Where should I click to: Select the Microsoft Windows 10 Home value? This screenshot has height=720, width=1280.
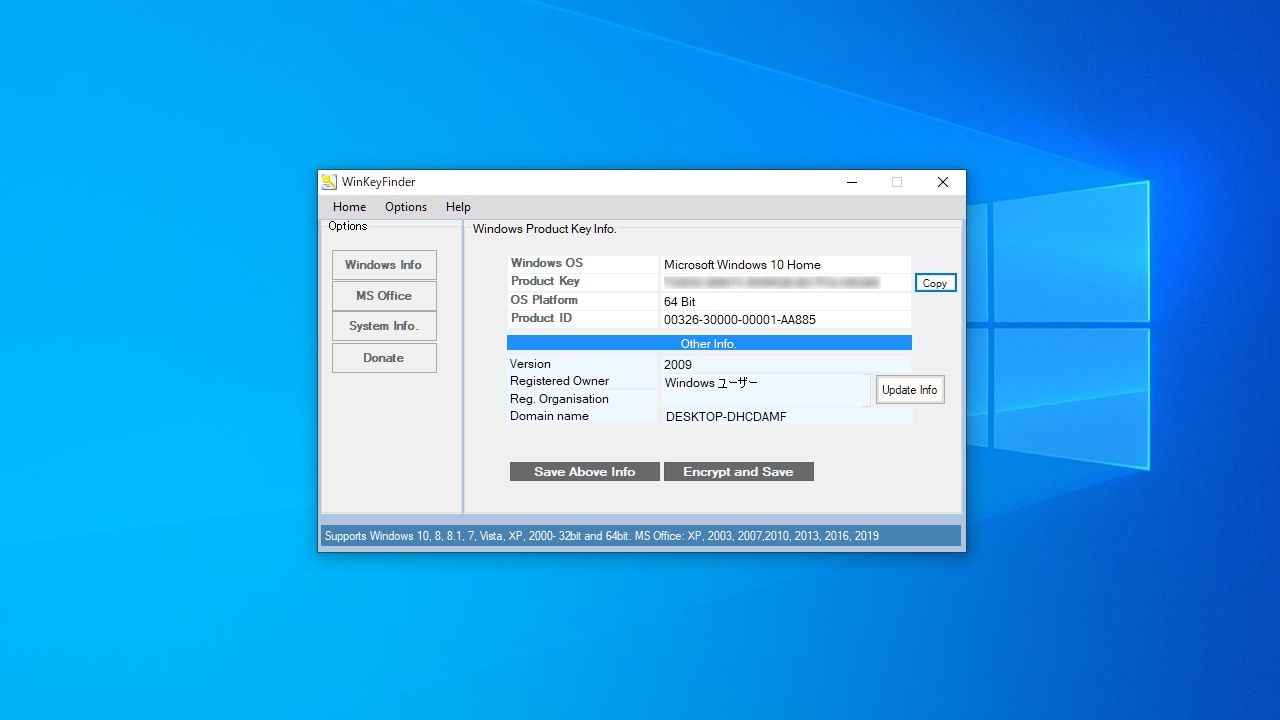742,265
